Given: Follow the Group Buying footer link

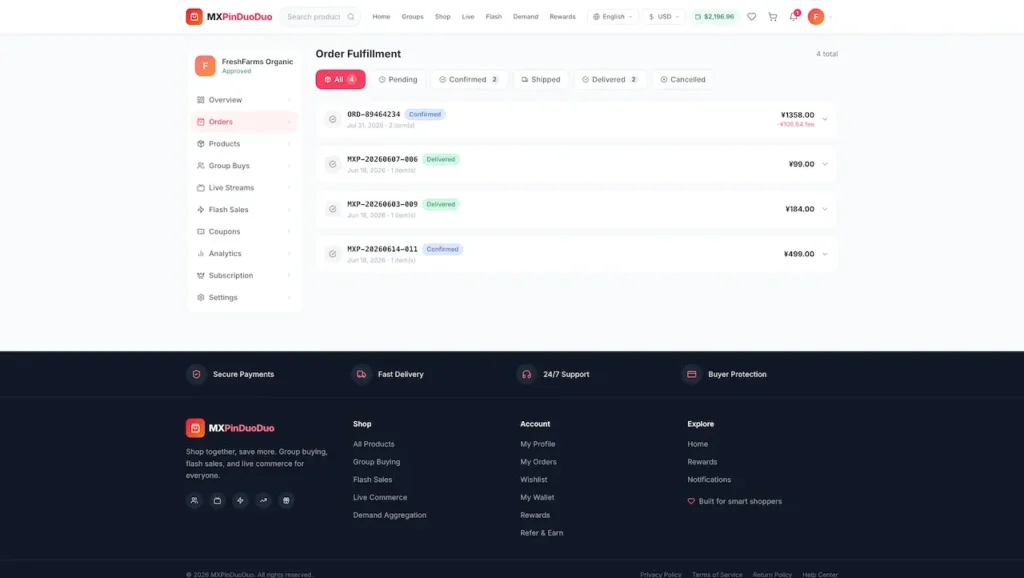Looking at the screenshot, I should click(x=376, y=462).
